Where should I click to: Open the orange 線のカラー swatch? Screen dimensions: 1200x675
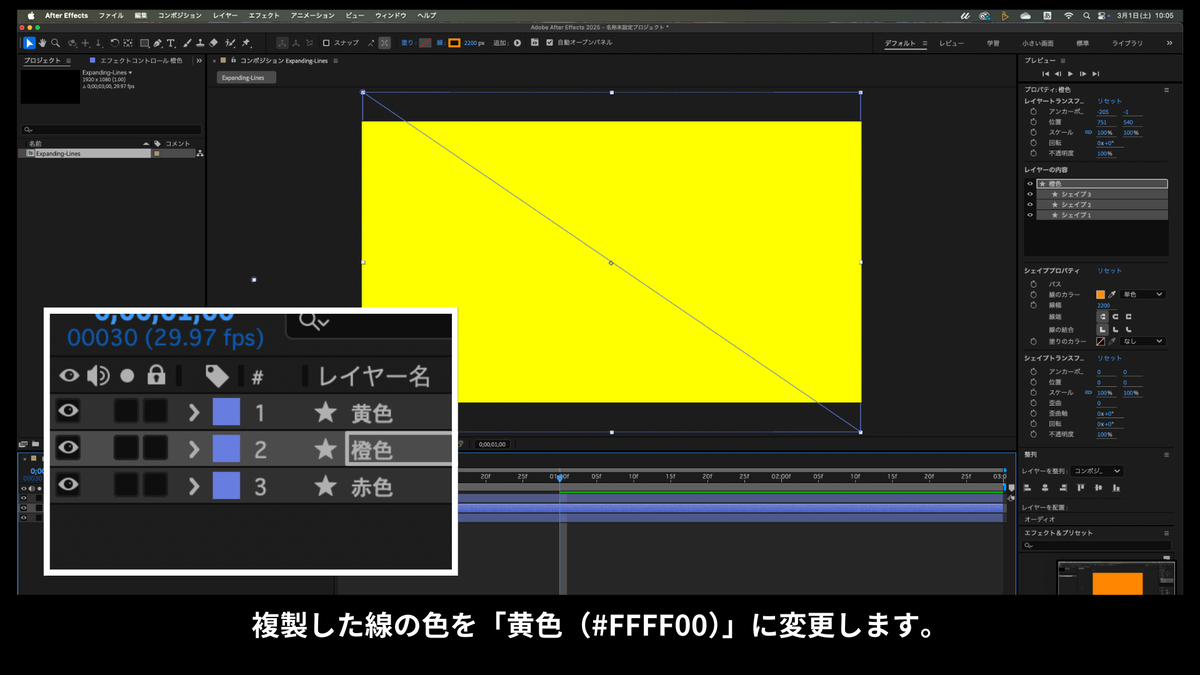[1101, 294]
